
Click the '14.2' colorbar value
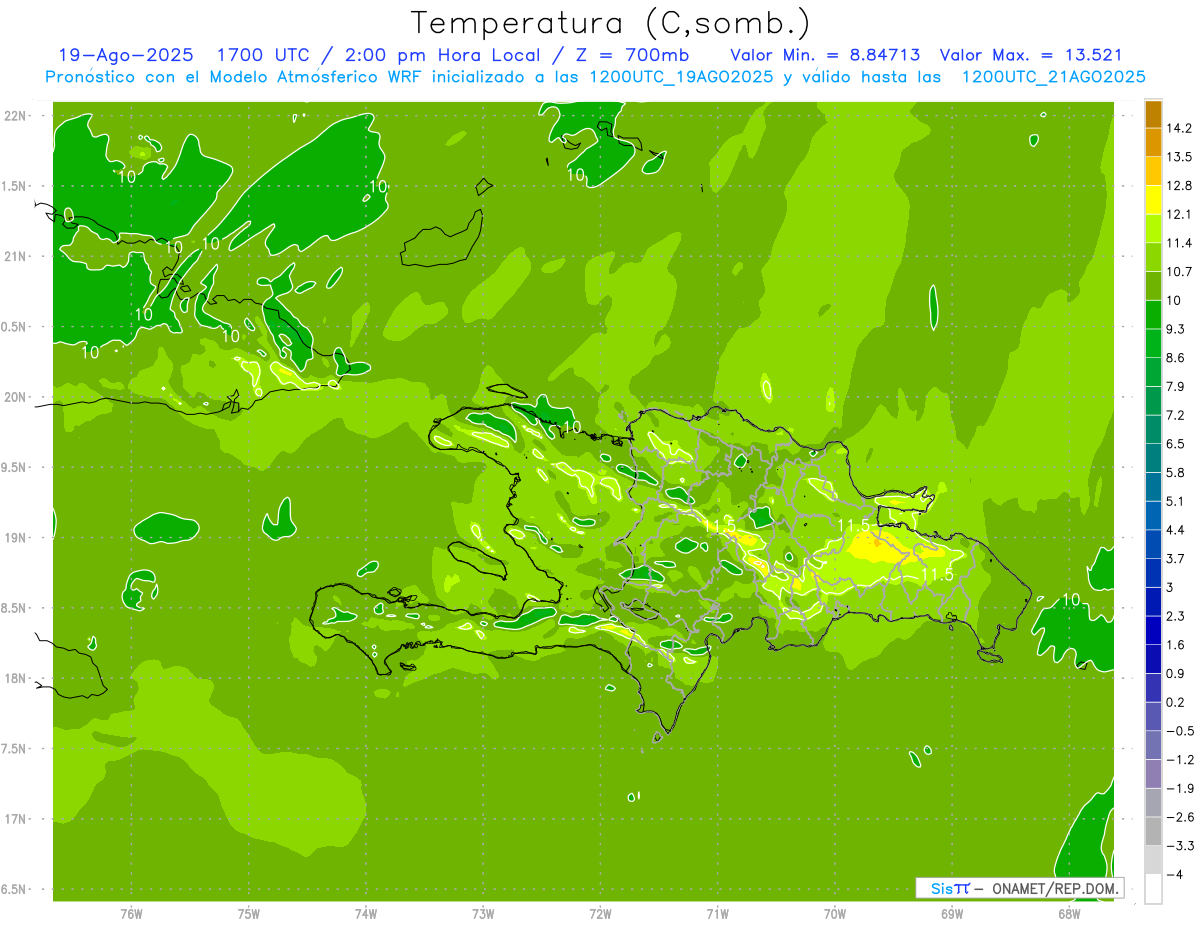[x=1179, y=128]
